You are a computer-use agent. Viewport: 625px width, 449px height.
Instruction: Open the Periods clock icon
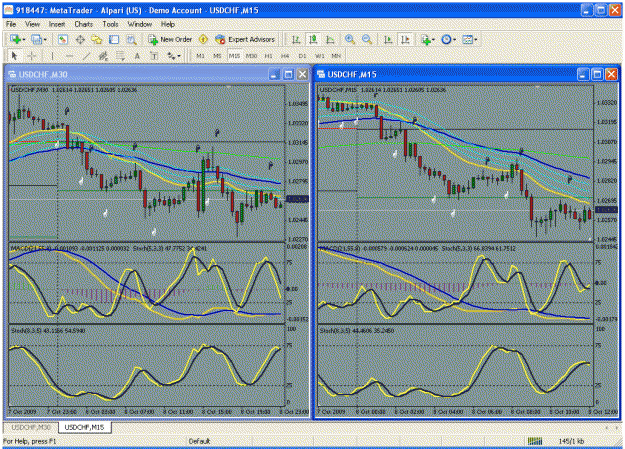446,39
